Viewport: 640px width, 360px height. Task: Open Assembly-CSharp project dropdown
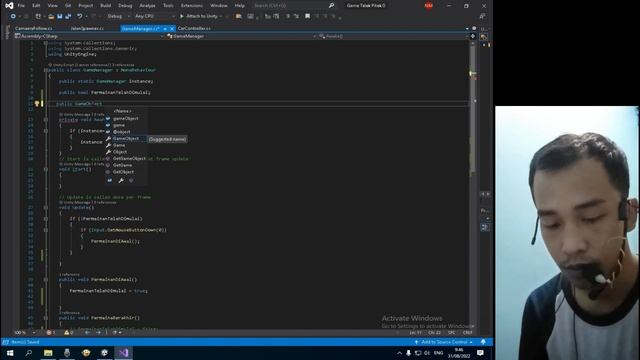click(x=89, y=36)
